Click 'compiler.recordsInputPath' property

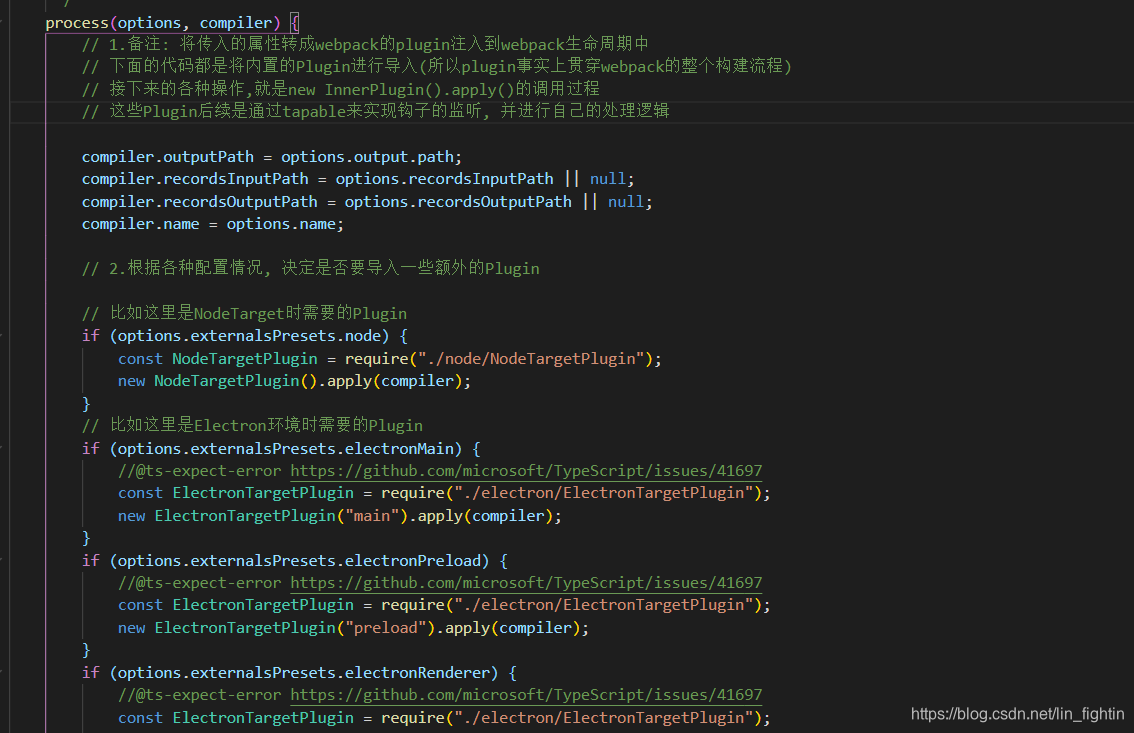[195, 179]
